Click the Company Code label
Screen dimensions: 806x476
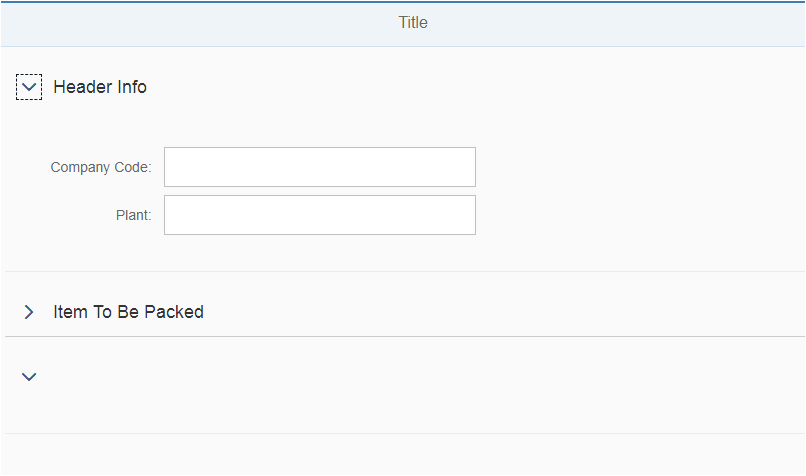pos(101,167)
